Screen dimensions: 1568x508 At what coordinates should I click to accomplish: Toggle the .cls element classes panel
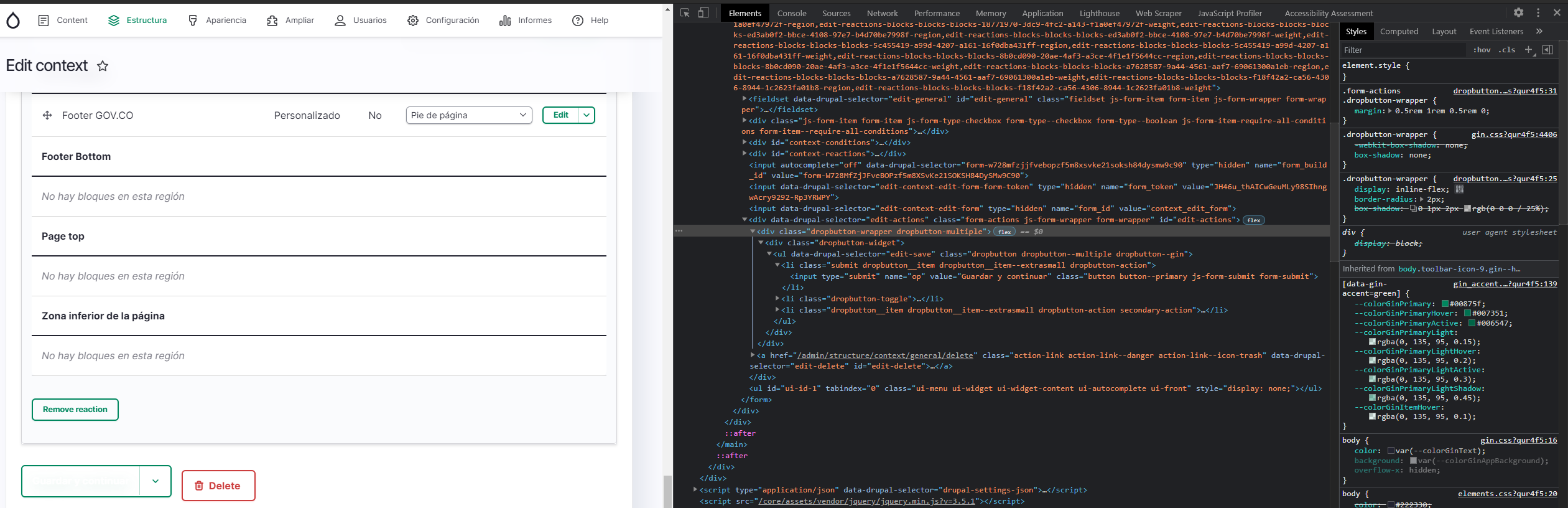click(1506, 50)
